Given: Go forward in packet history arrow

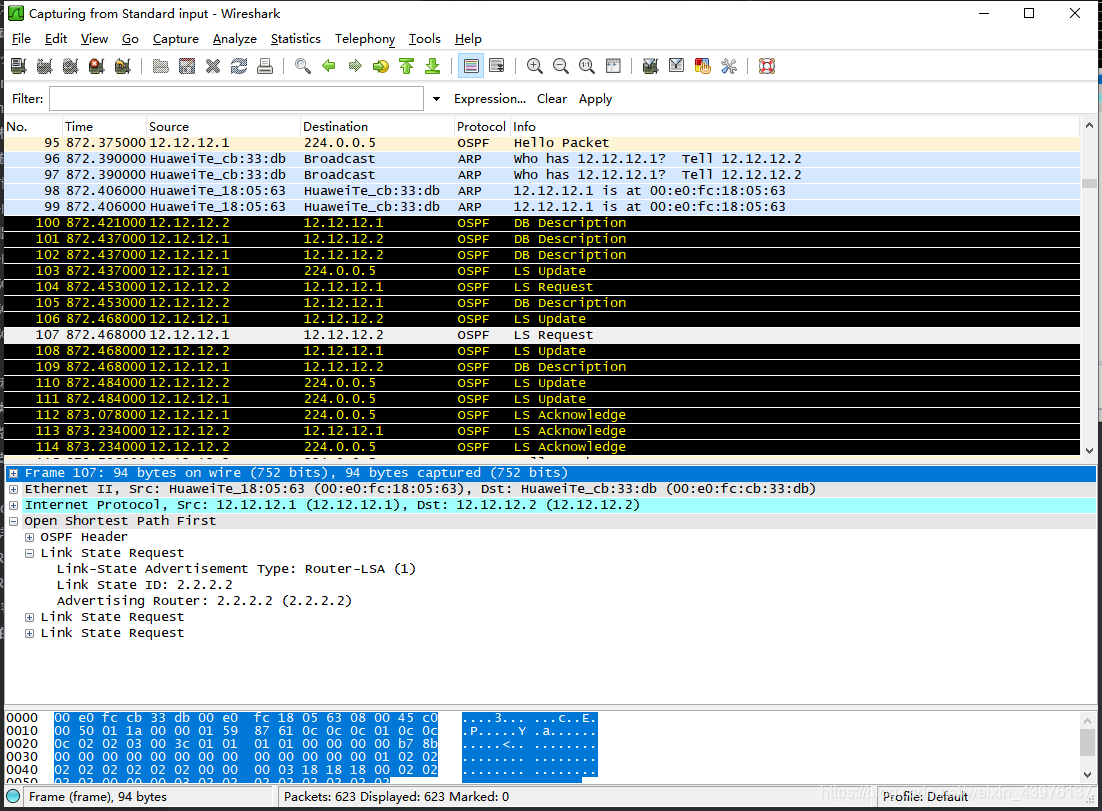Looking at the screenshot, I should pyautogui.click(x=355, y=66).
